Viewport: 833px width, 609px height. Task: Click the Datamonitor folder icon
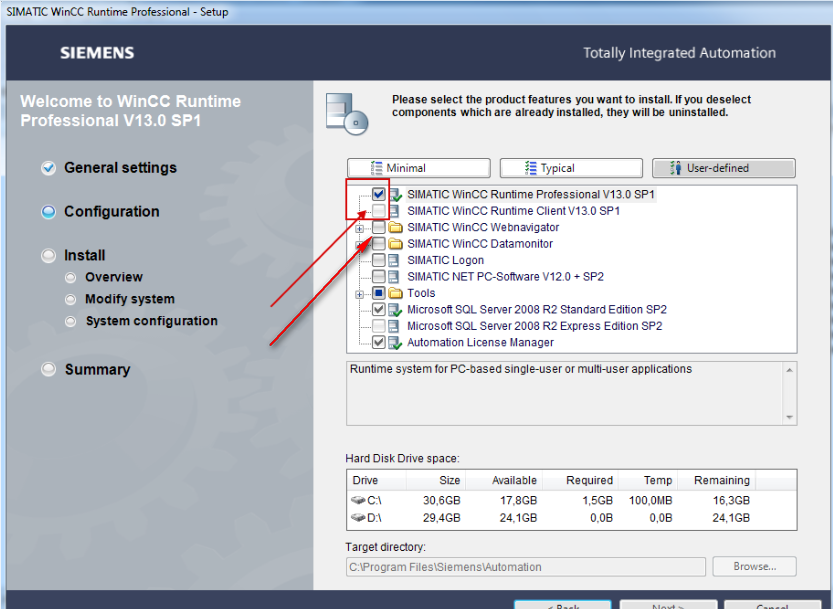pyautogui.click(x=395, y=244)
